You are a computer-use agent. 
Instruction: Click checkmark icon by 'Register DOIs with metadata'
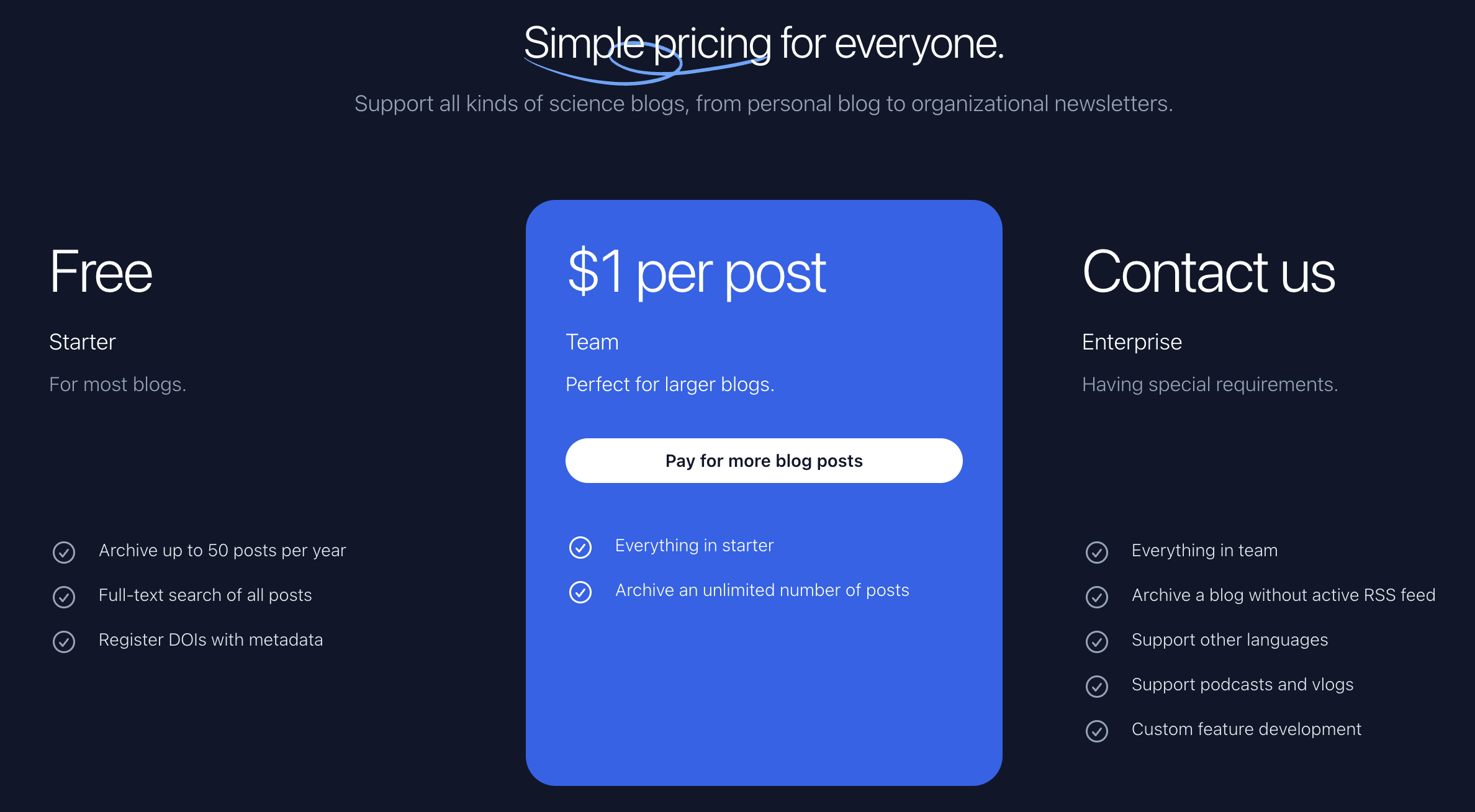[x=64, y=641]
